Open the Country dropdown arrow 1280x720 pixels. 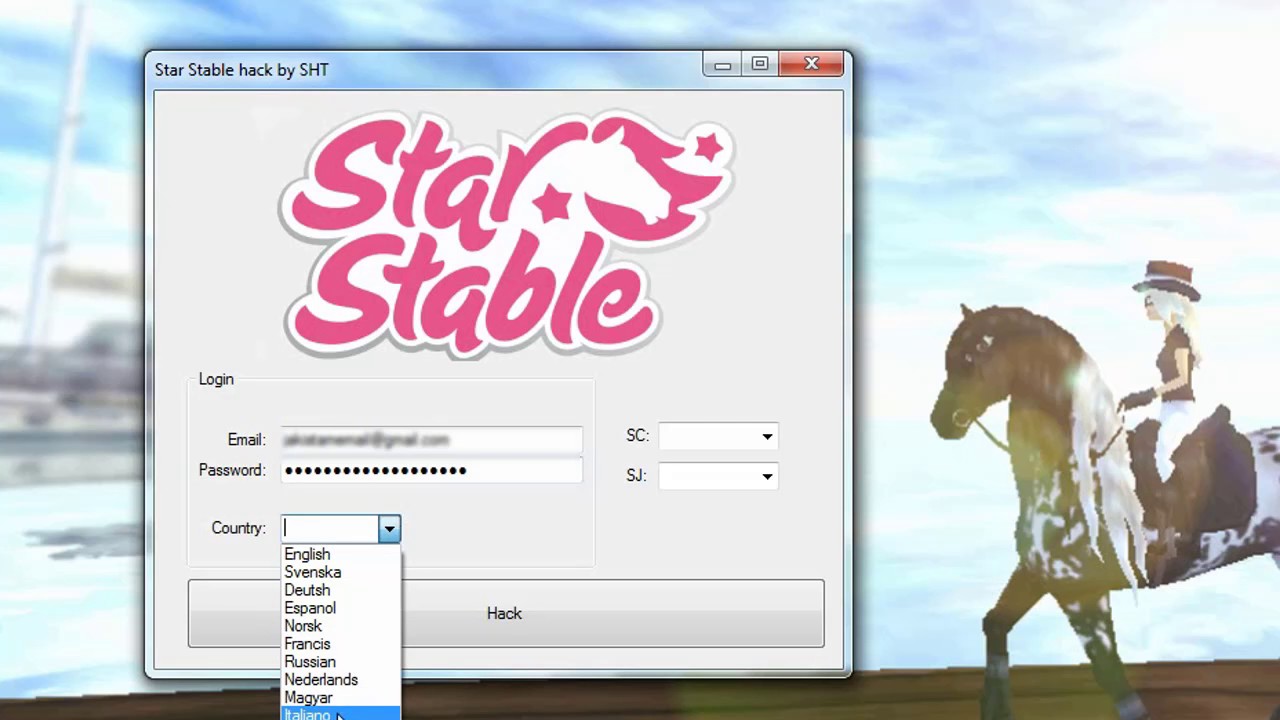coord(389,528)
